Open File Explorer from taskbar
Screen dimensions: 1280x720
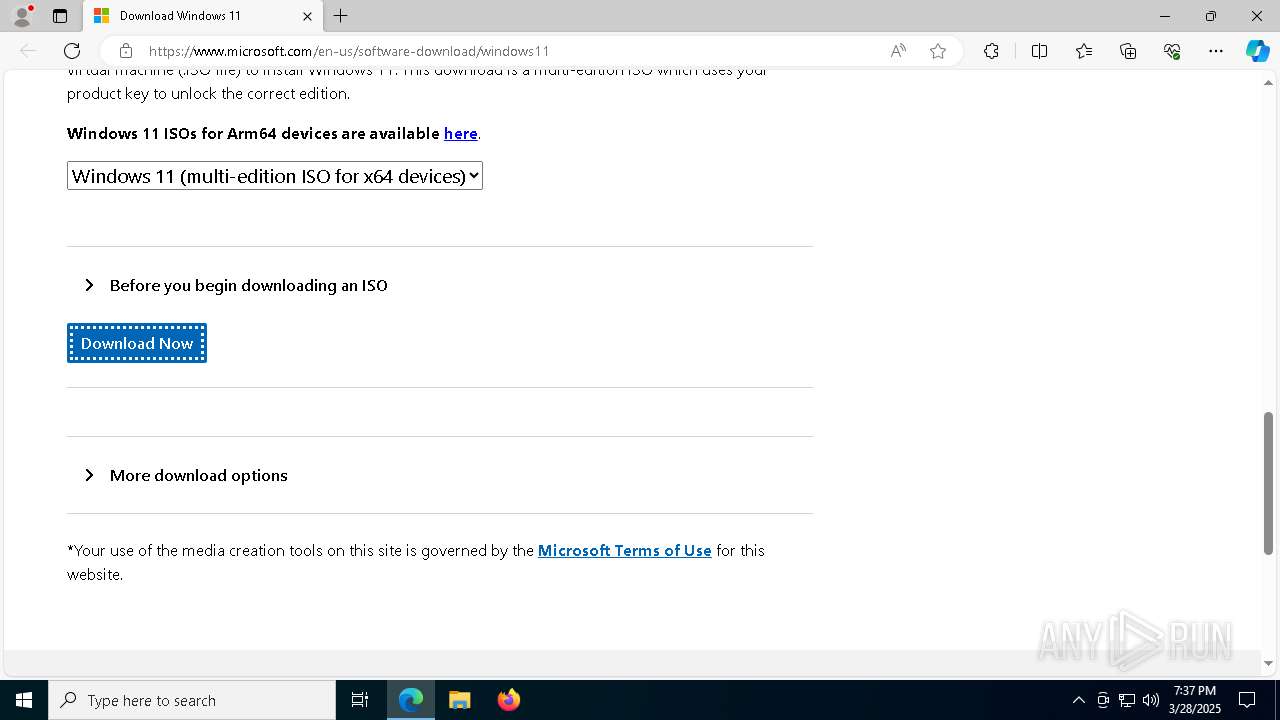460,700
